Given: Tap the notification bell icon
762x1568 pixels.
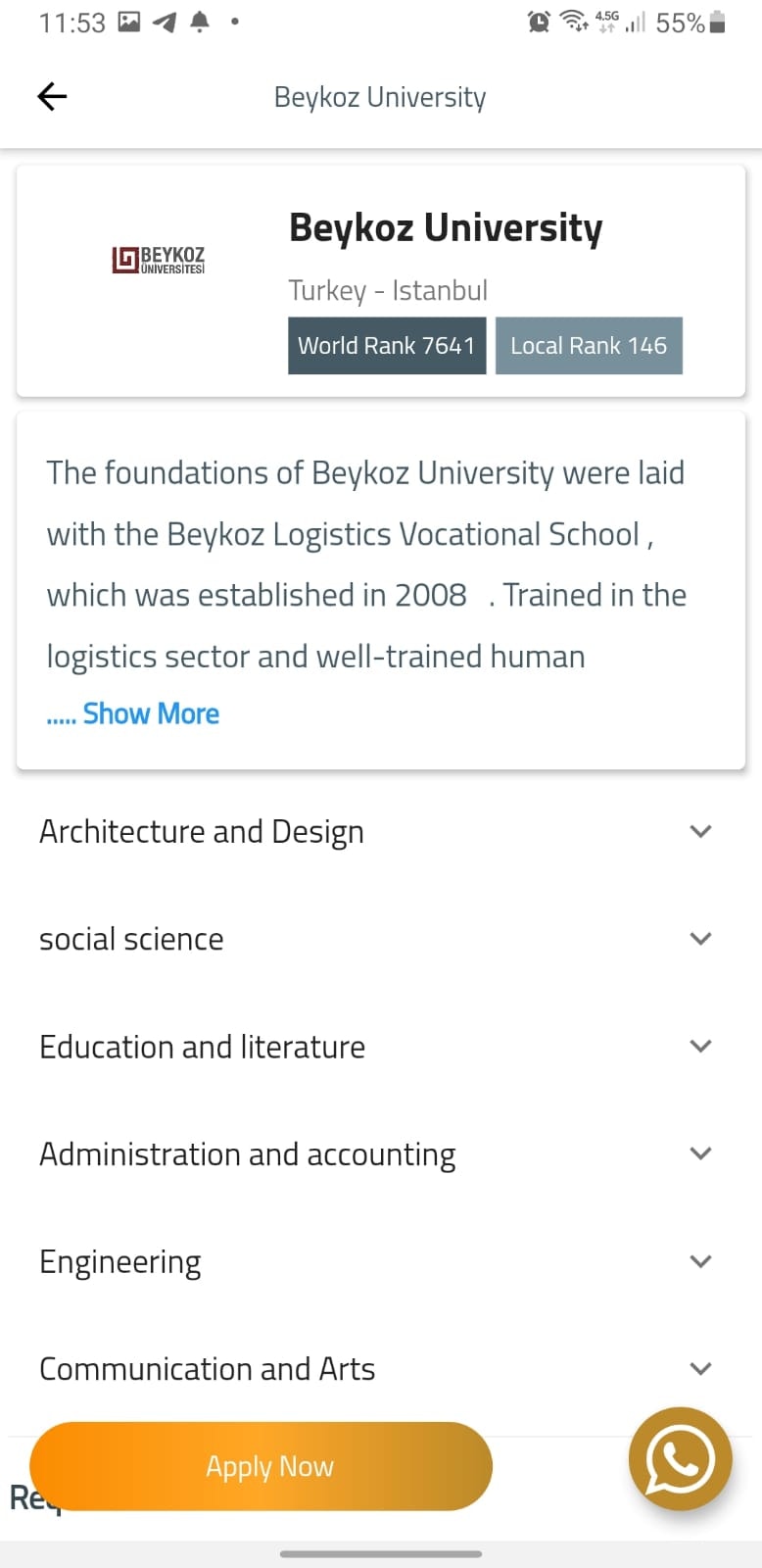Looking at the screenshot, I should 200,22.
